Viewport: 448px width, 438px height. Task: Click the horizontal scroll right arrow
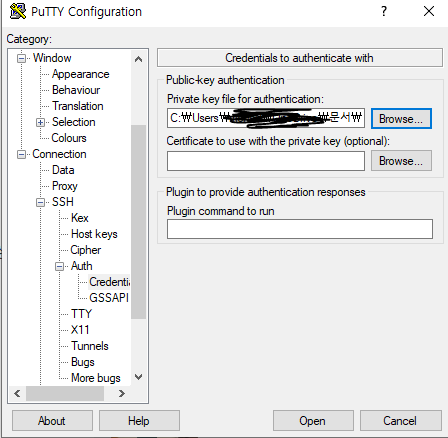(122, 394)
